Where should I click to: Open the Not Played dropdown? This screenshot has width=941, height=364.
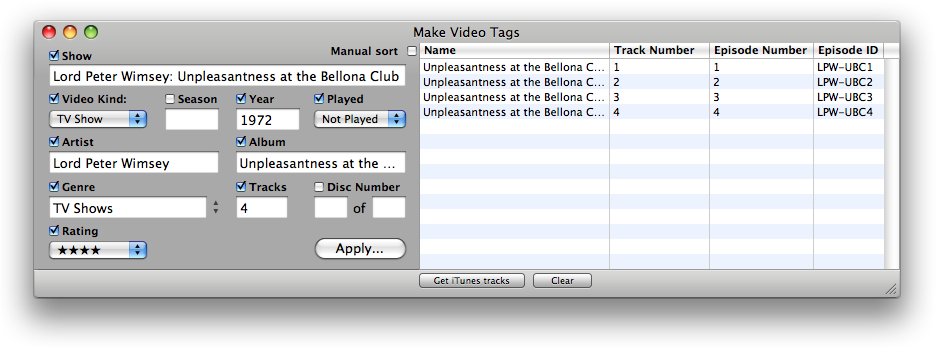click(359, 119)
